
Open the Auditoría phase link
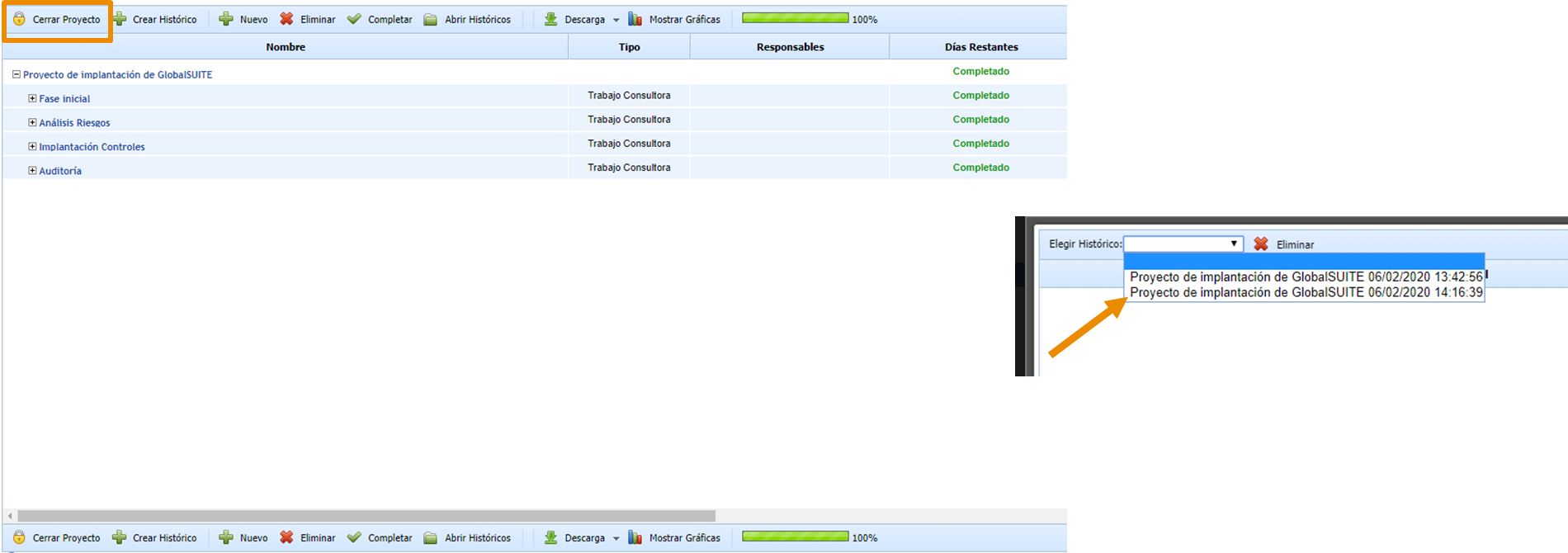click(x=60, y=171)
